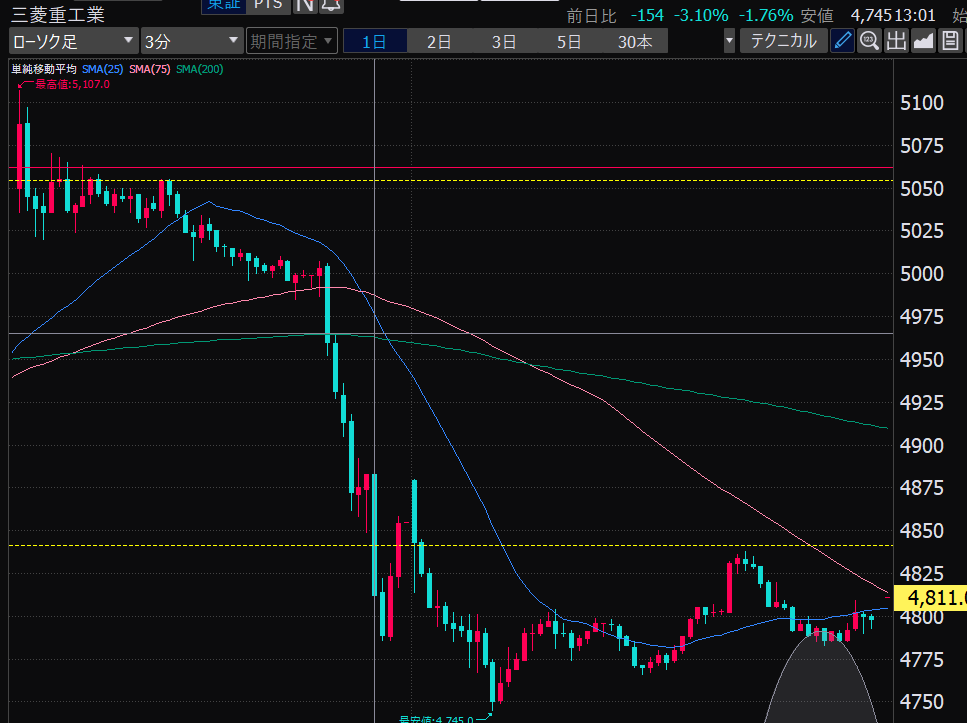967x723 pixels.
Task: Click the area chart icon
Action: point(923,41)
